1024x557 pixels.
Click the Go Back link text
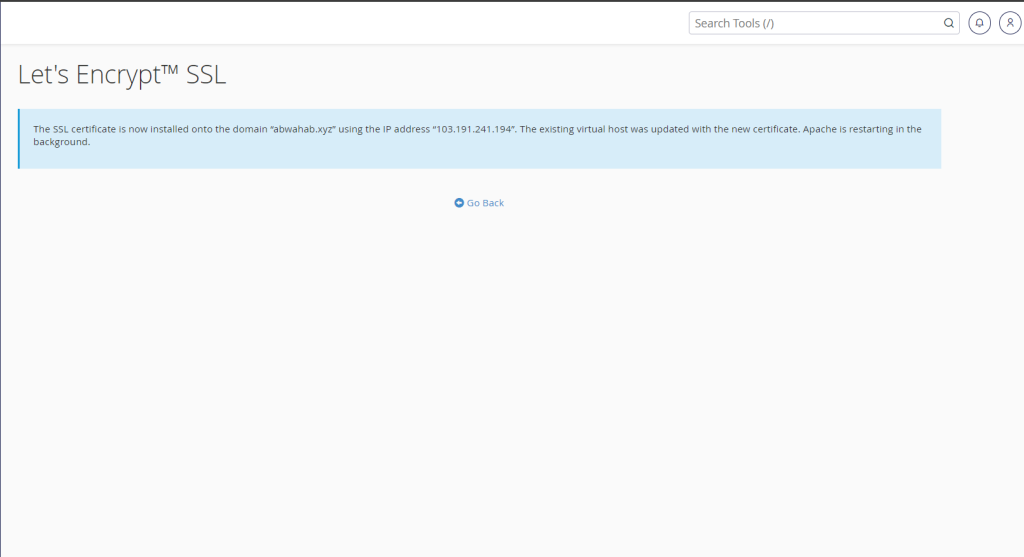click(x=485, y=203)
